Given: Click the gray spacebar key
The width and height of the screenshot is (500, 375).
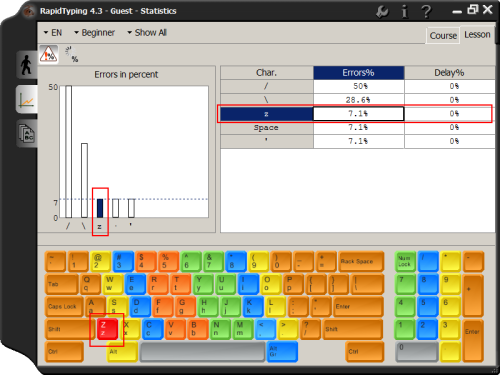Looking at the screenshot, I should click(202, 351).
